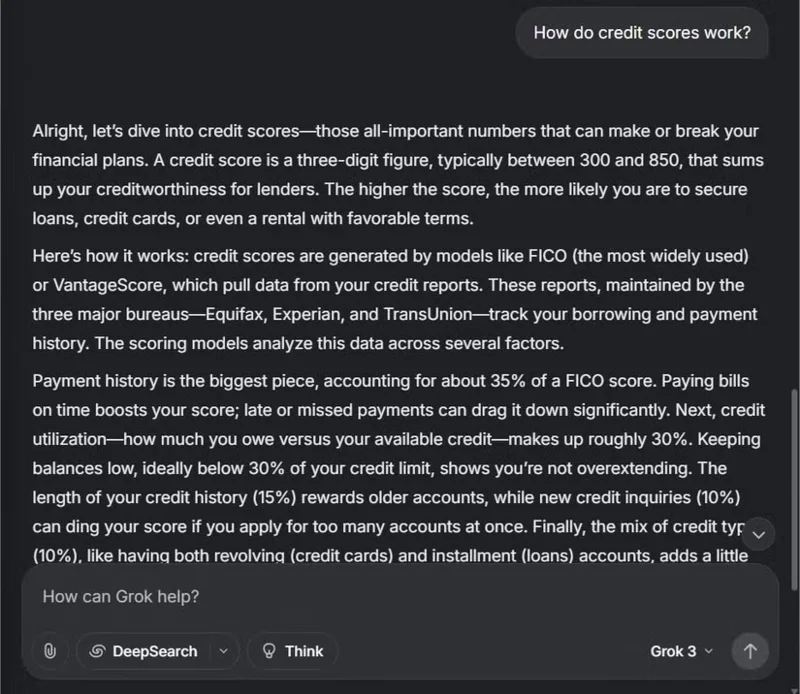The height and width of the screenshot is (694, 800).
Task: Enable Think mode
Action: (x=292, y=651)
